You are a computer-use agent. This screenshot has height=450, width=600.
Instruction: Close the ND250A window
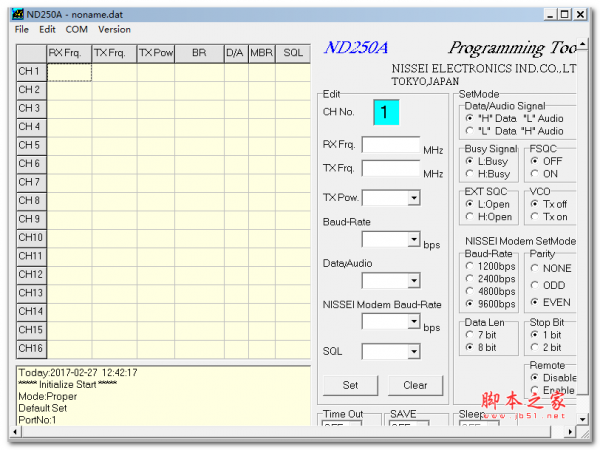[580, 15]
